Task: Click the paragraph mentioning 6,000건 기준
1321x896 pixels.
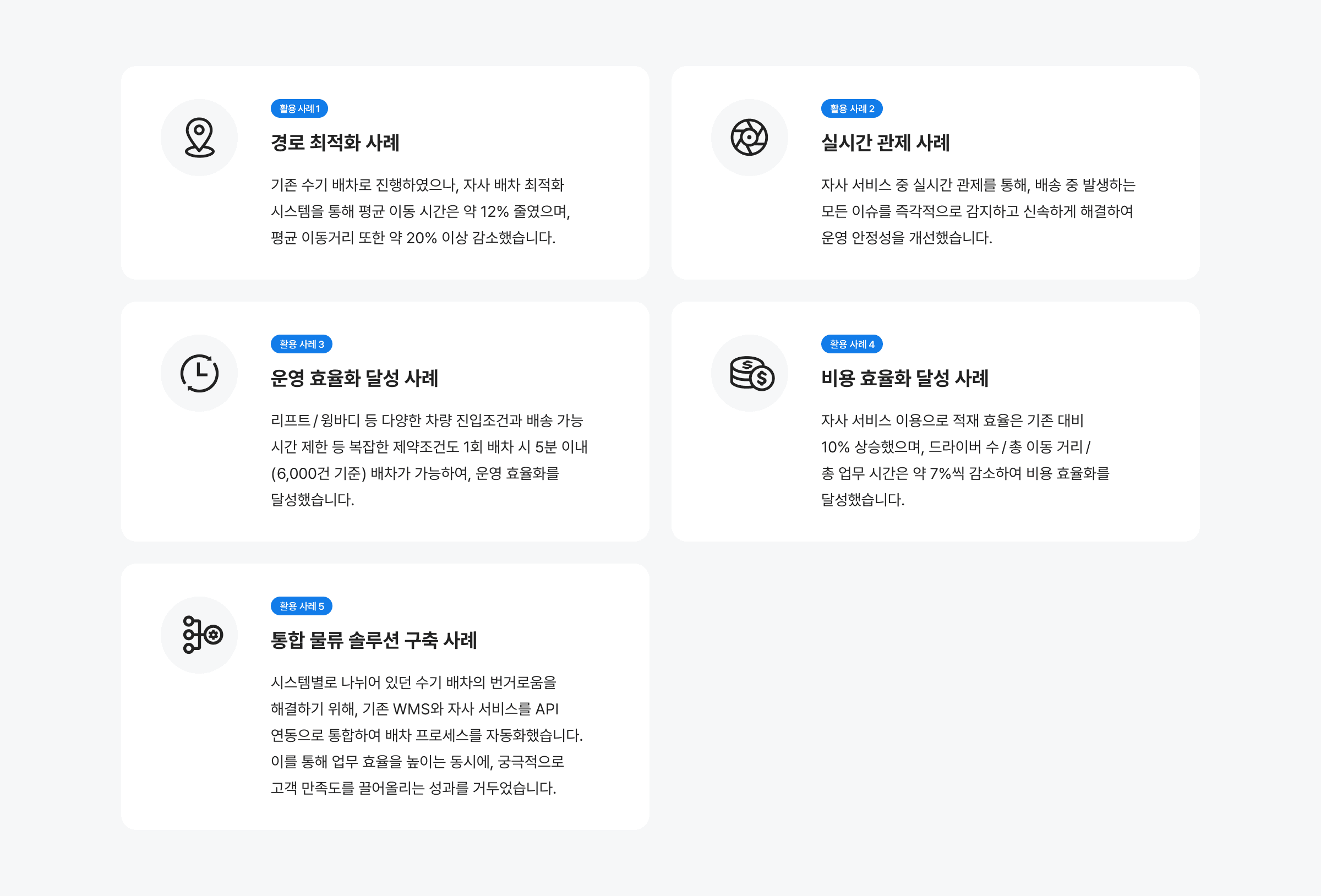Action: (429, 460)
